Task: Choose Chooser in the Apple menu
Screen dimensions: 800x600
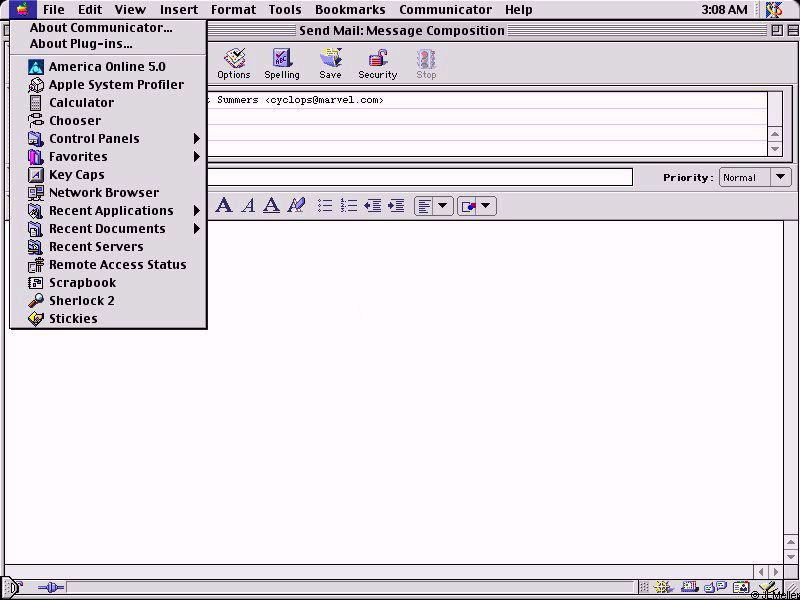Action: click(x=108, y=121)
